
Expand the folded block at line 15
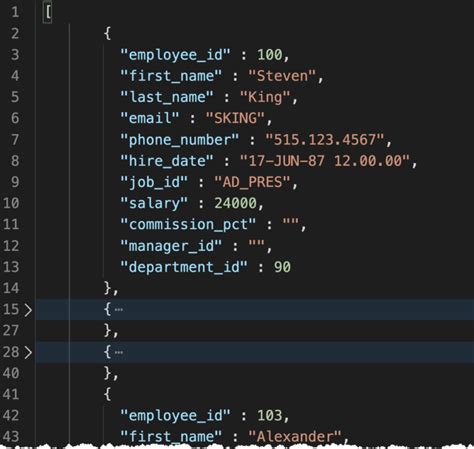pyautogui.click(x=28, y=310)
